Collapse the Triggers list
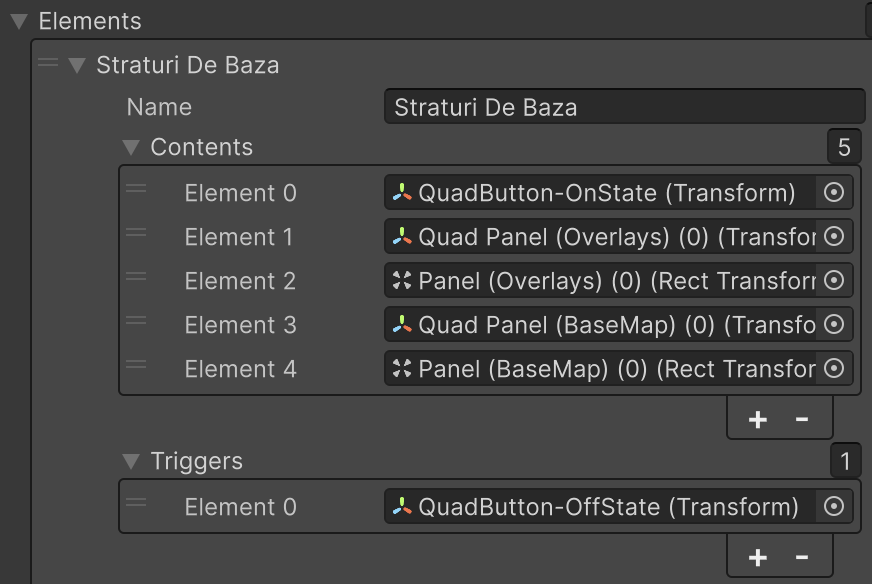Screen dimensions: 872x584 (x=131, y=461)
